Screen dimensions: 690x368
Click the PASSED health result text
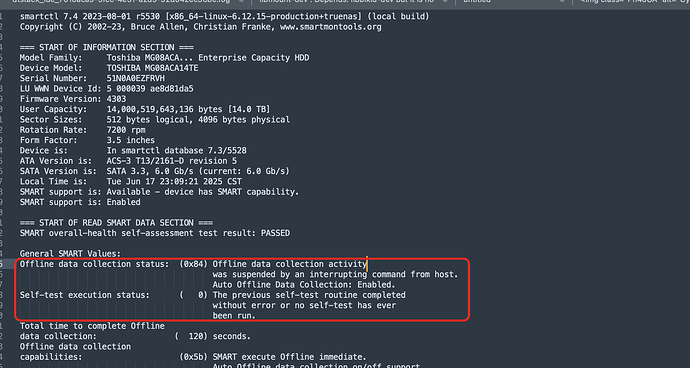click(275, 233)
